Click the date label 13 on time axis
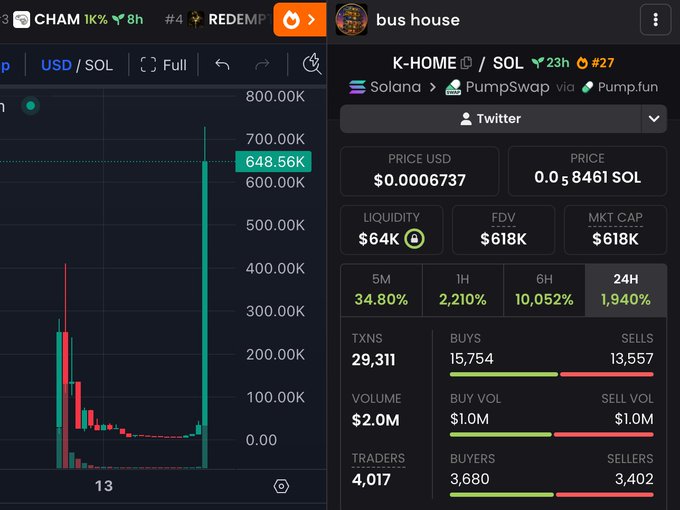680x510 pixels. [104, 486]
